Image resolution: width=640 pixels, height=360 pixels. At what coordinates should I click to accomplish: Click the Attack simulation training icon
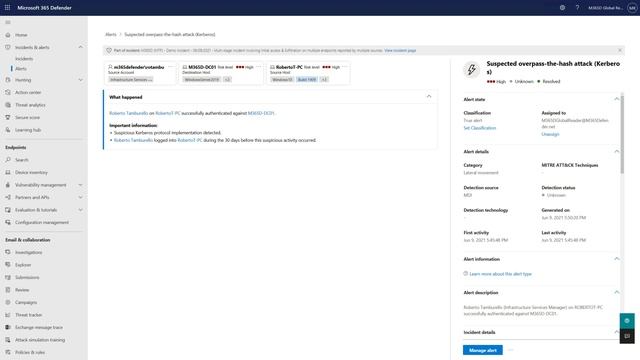tap(8, 340)
